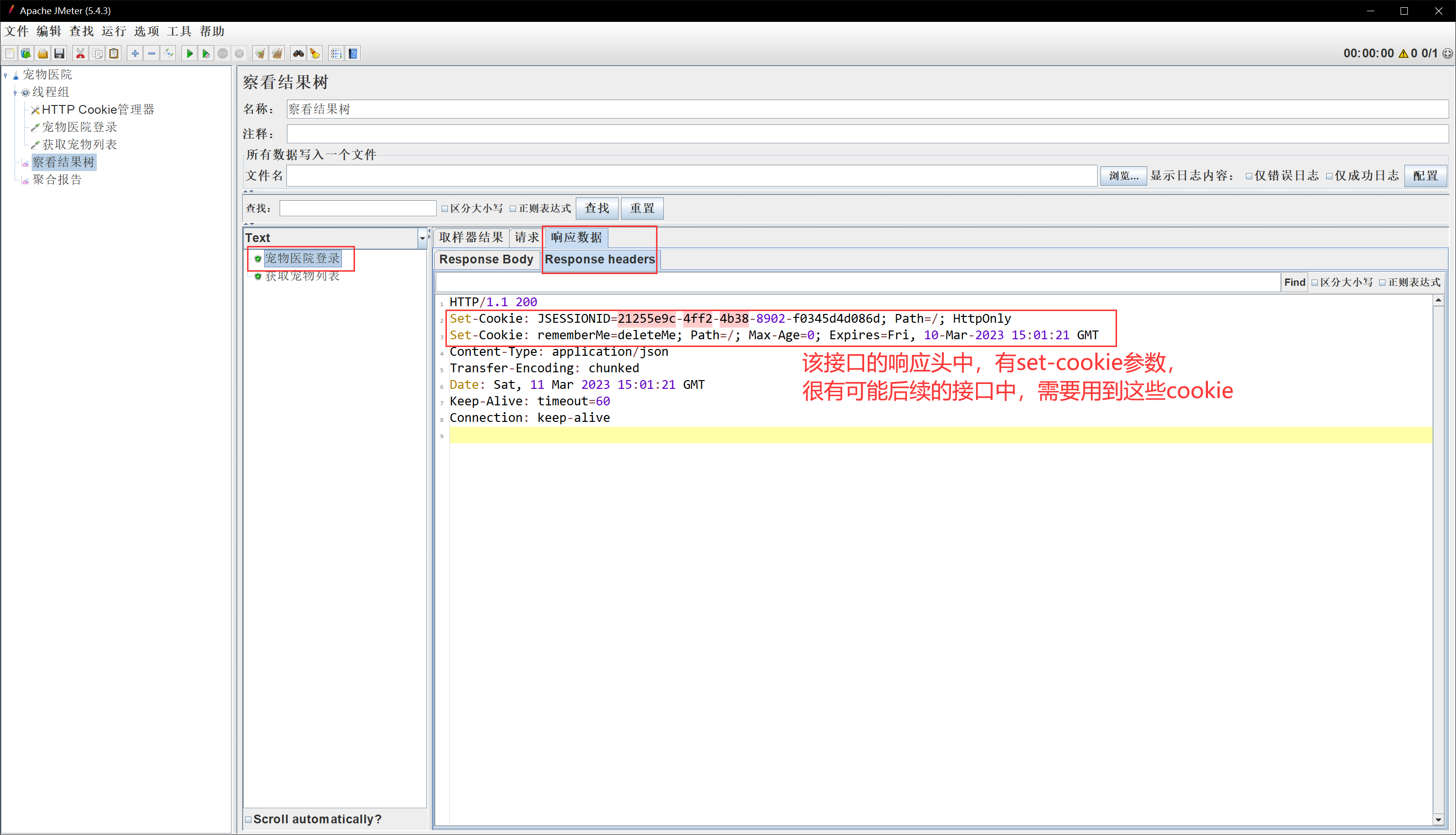This screenshot has height=835, width=1456.
Task: Click the green Start test button
Action: 189,53
